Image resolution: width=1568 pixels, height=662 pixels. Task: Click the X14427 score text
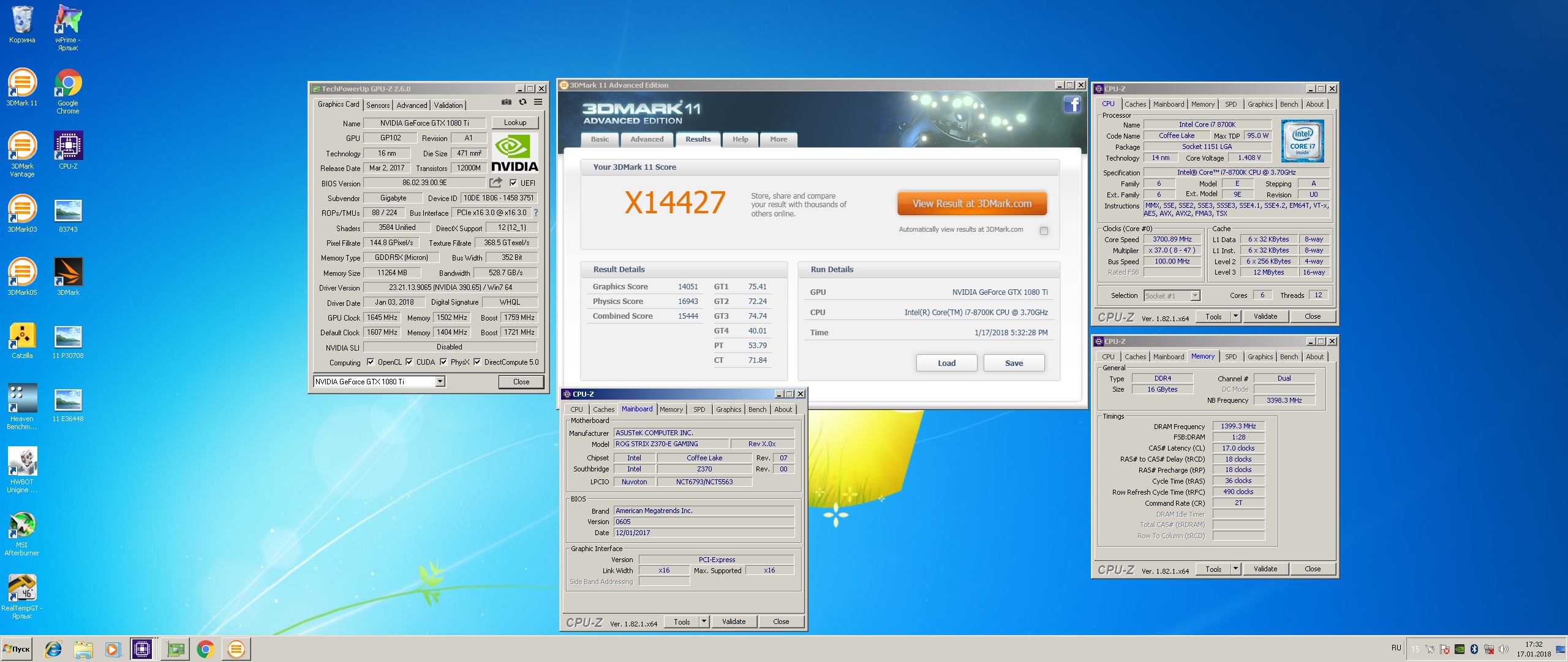pyautogui.click(x=675, y=203)
